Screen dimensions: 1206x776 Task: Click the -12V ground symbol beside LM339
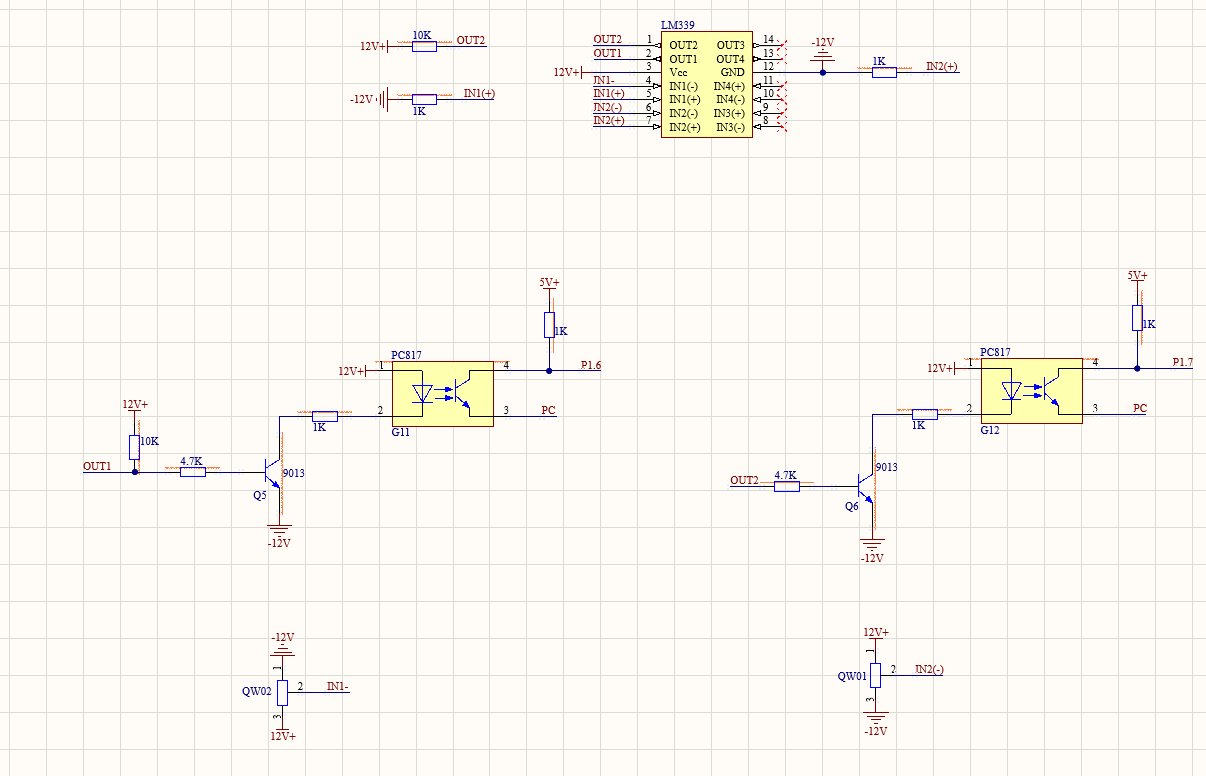(x=822, y=51)
